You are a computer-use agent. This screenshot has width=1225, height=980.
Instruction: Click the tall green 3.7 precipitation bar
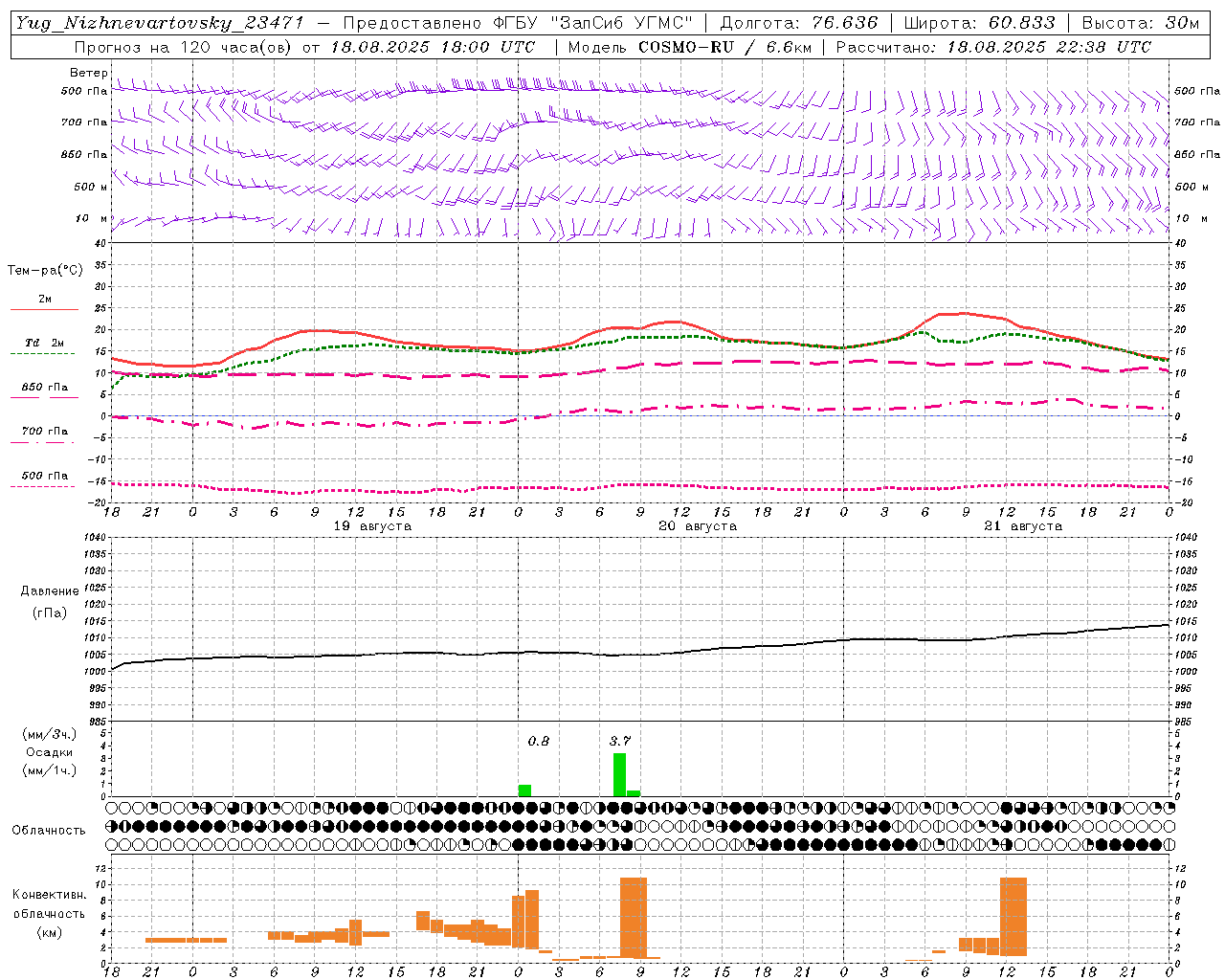click(619, 775)
